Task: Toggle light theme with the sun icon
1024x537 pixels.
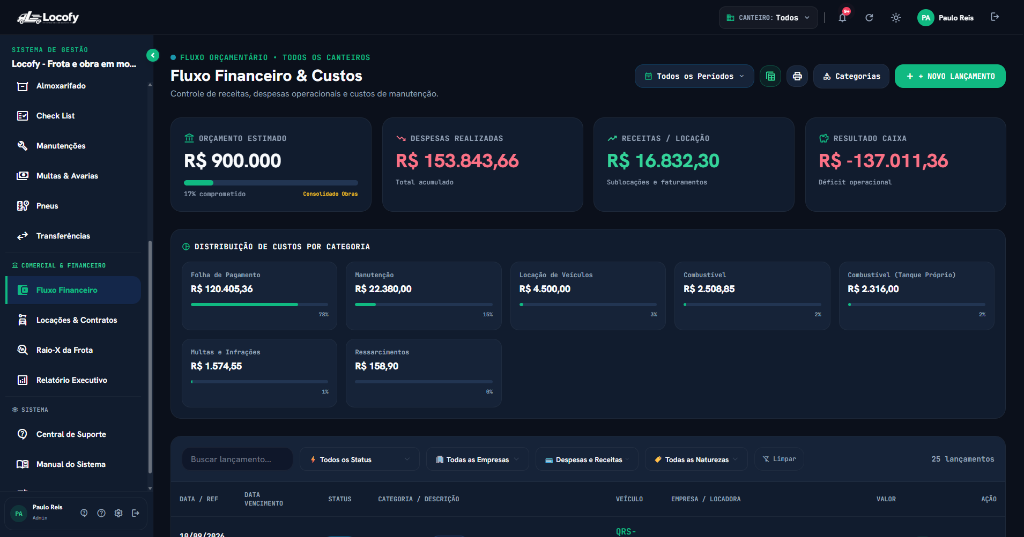Action: pyautogui.click(x=896, y=18)
